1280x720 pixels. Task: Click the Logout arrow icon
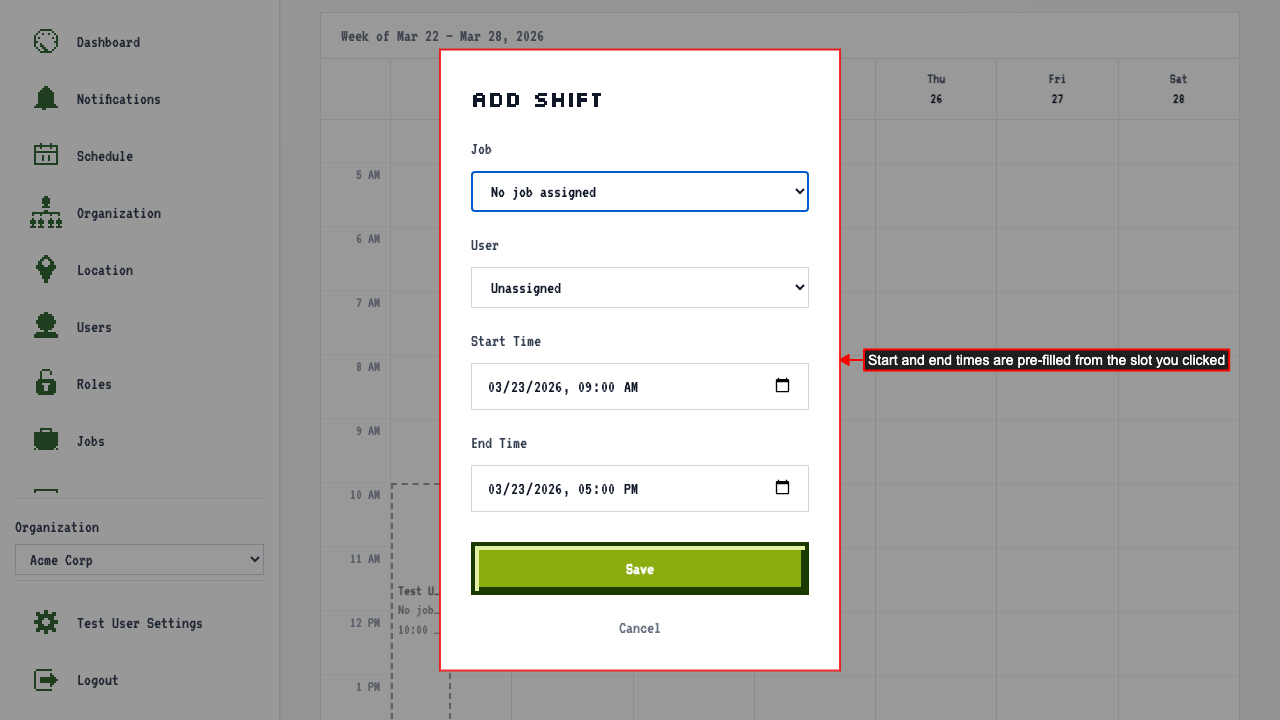click(x=46, y=679)
